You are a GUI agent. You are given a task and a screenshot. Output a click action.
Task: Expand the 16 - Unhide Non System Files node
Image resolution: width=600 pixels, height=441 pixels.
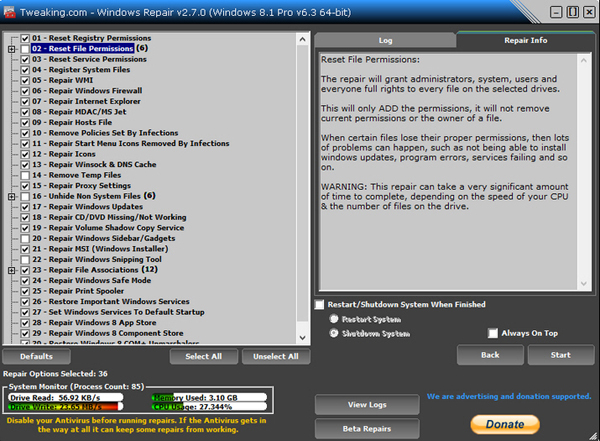click(x=11, y=196)
